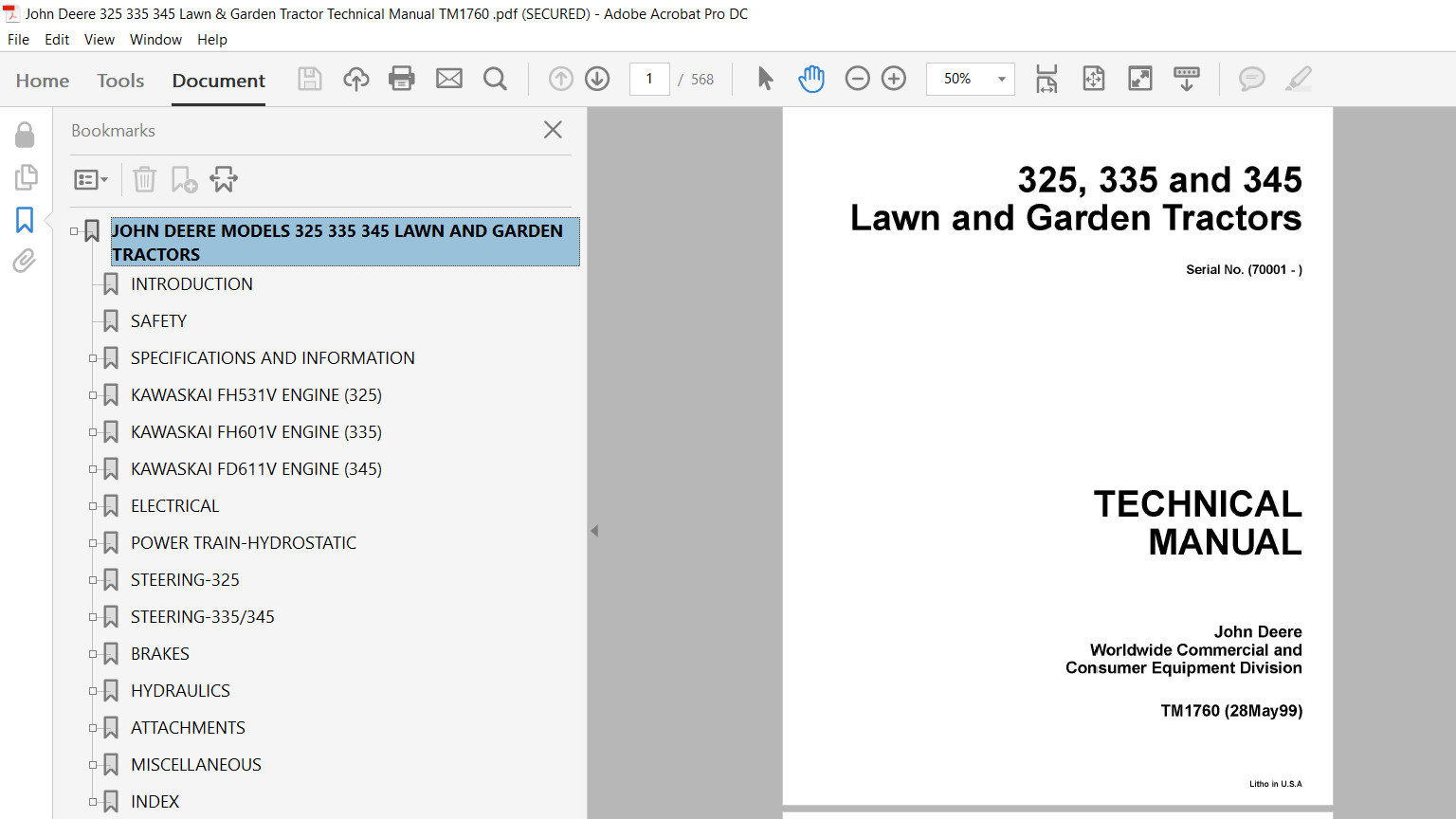Open Page Thumbnails sidebar panel
Screen dimensions: 1456x819
click(26, 177)
